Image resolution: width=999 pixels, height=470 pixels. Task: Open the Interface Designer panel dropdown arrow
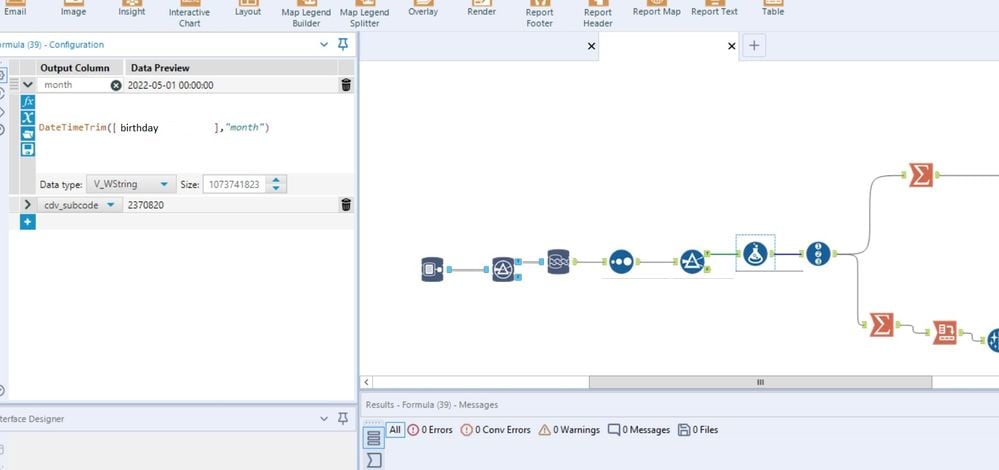324,419
